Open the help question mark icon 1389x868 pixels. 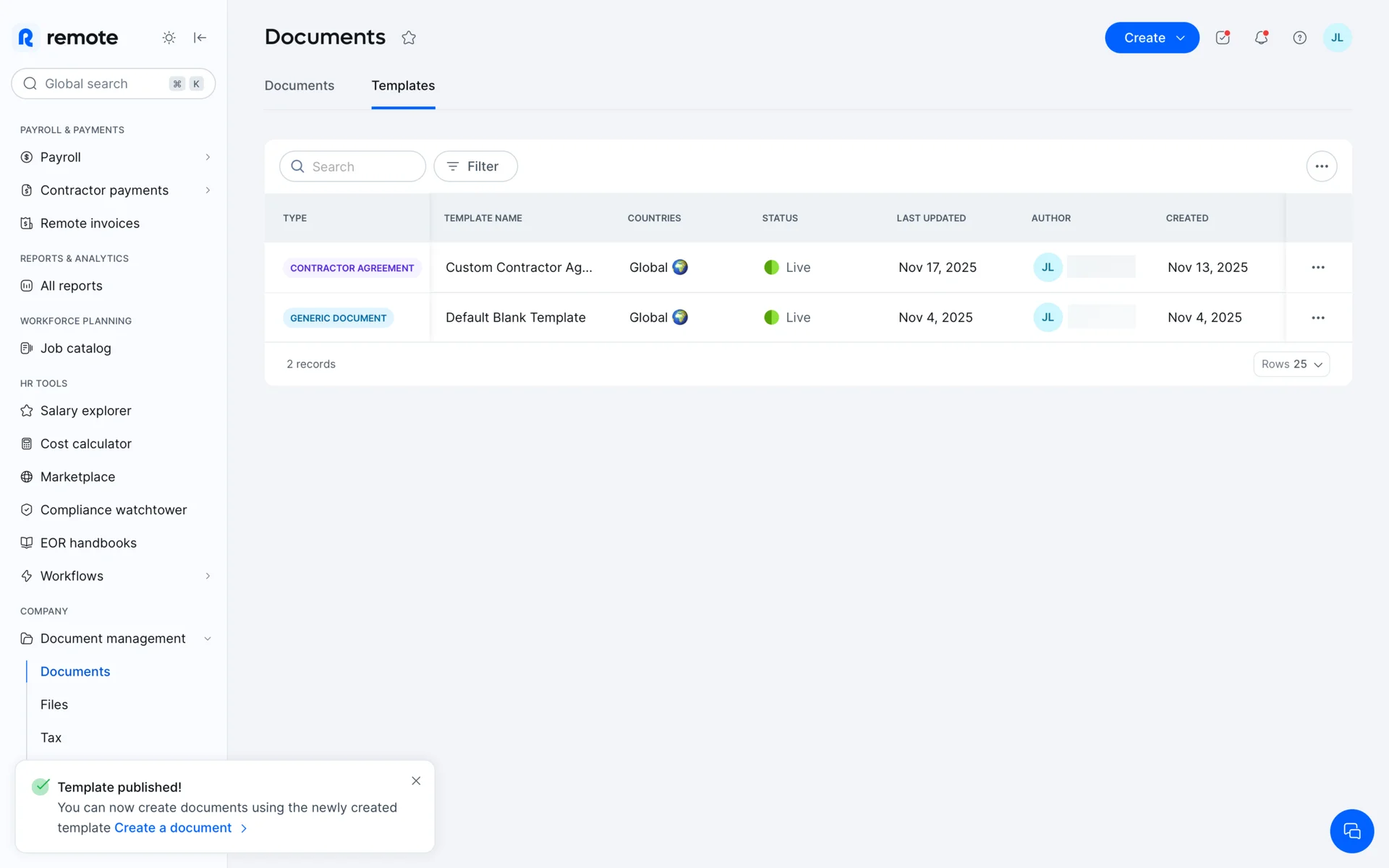coord(1299,38)
